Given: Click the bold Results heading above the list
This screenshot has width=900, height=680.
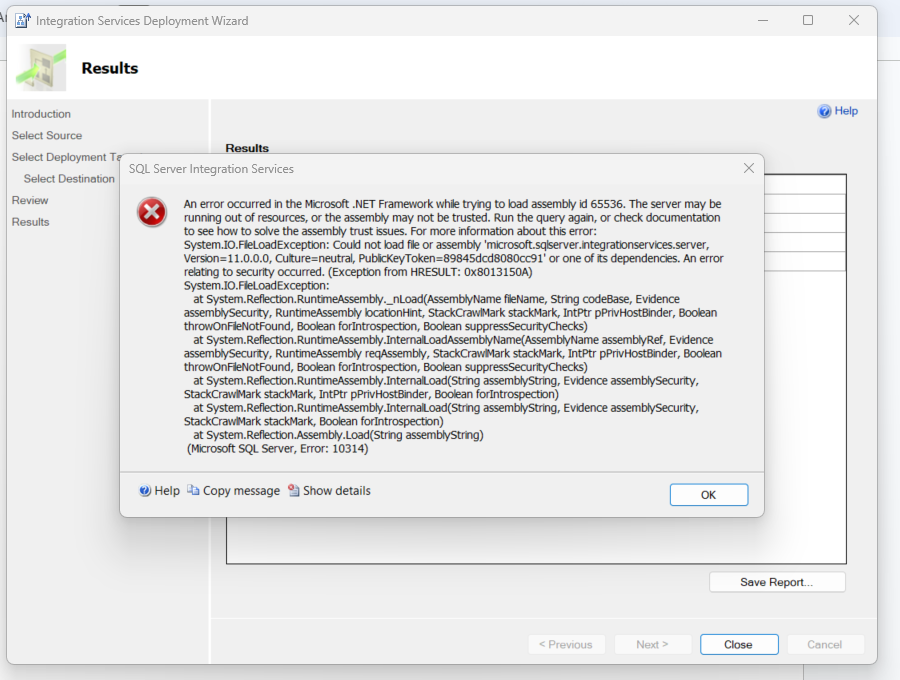Looking at the screenshot, I should pyautogui.click(x=247, y=148).
